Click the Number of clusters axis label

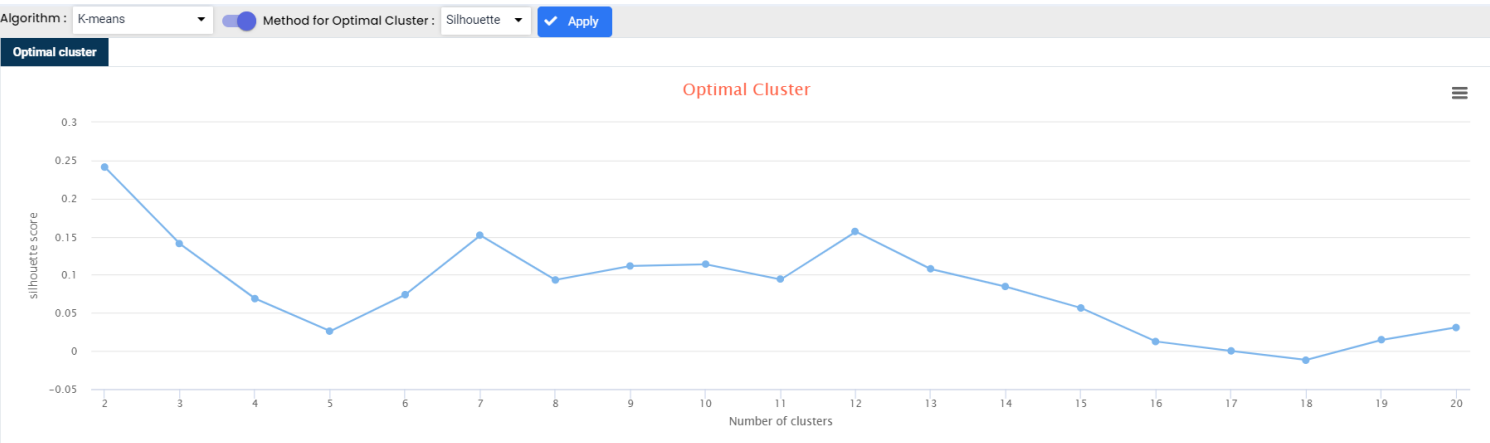click(780, 421)
